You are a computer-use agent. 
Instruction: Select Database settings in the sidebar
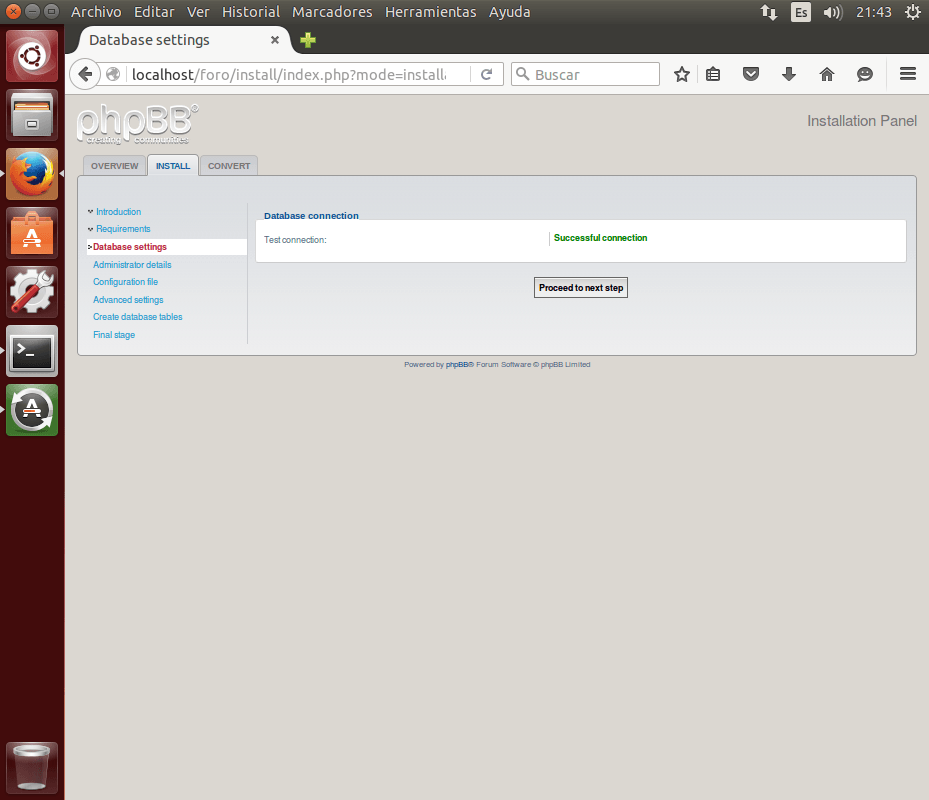(x=130, y=247)
